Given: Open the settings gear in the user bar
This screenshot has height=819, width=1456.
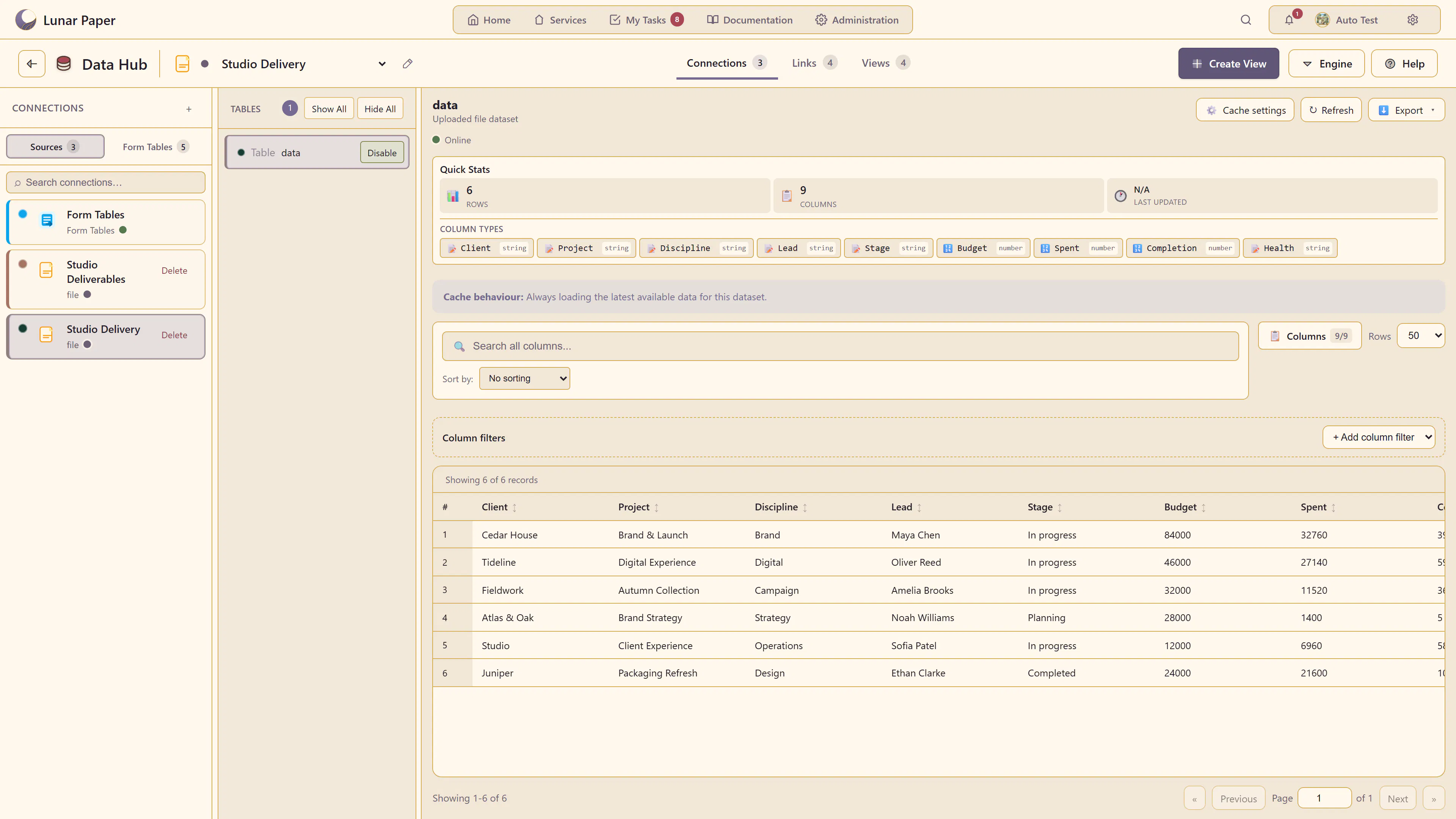Looking at the screenshot, I should [1412, 20].
